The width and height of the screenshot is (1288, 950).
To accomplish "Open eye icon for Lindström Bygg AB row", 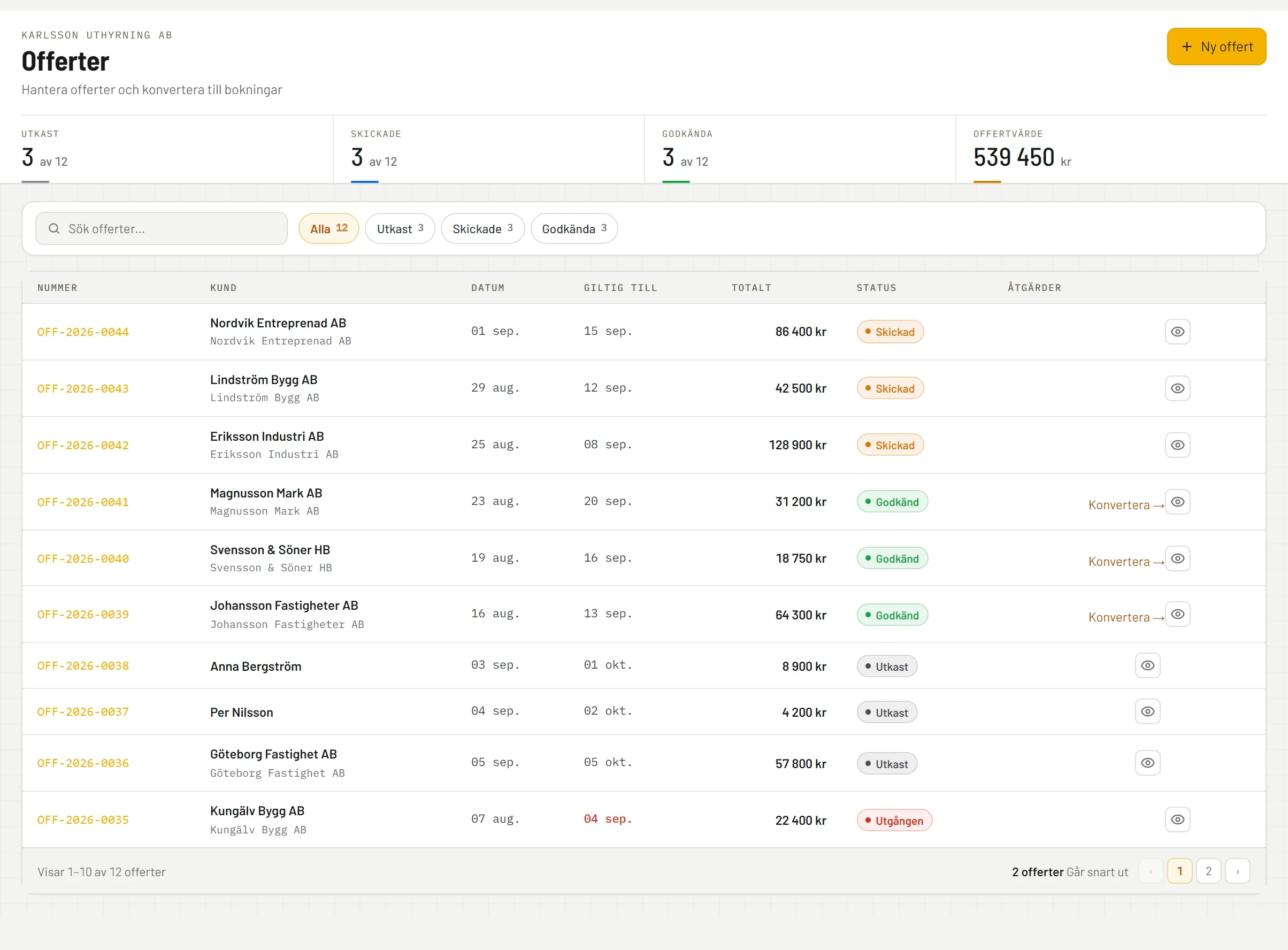I will click(1177, 388).
